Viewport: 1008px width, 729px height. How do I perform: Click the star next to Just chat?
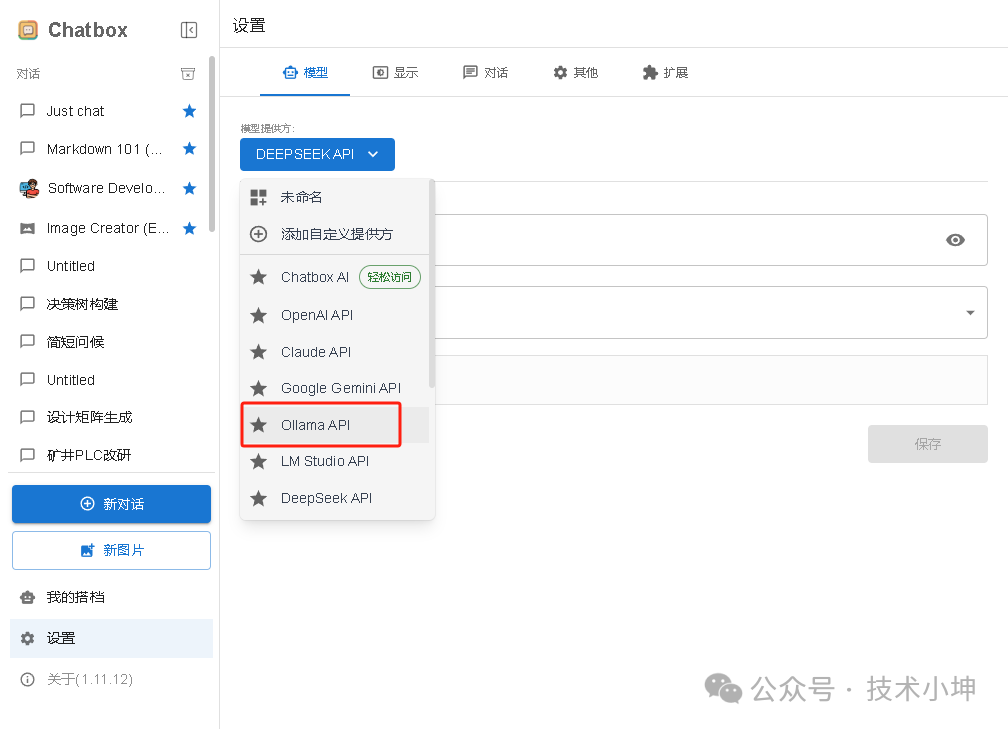(189, 111)
